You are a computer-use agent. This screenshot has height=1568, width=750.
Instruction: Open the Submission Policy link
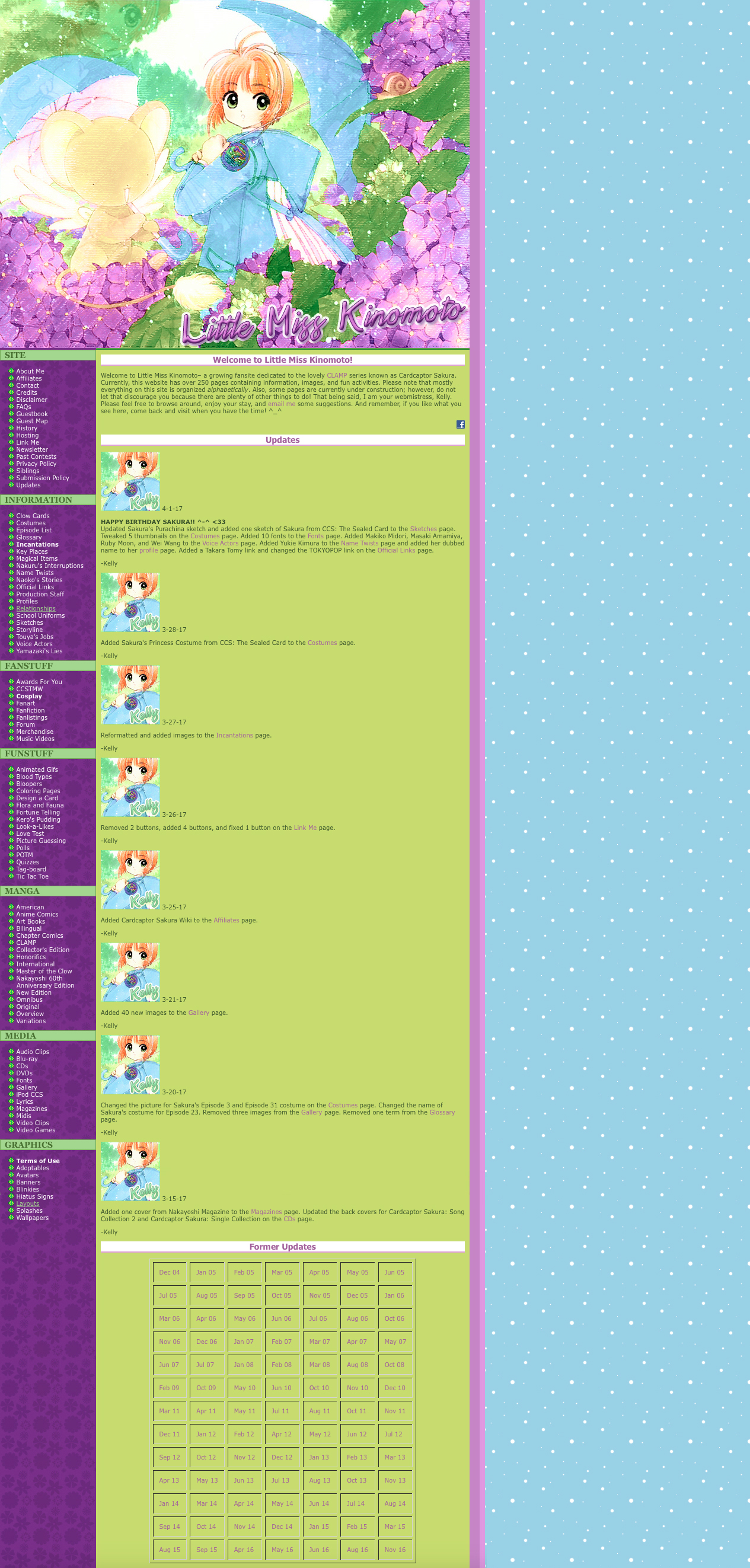point(43,478)
